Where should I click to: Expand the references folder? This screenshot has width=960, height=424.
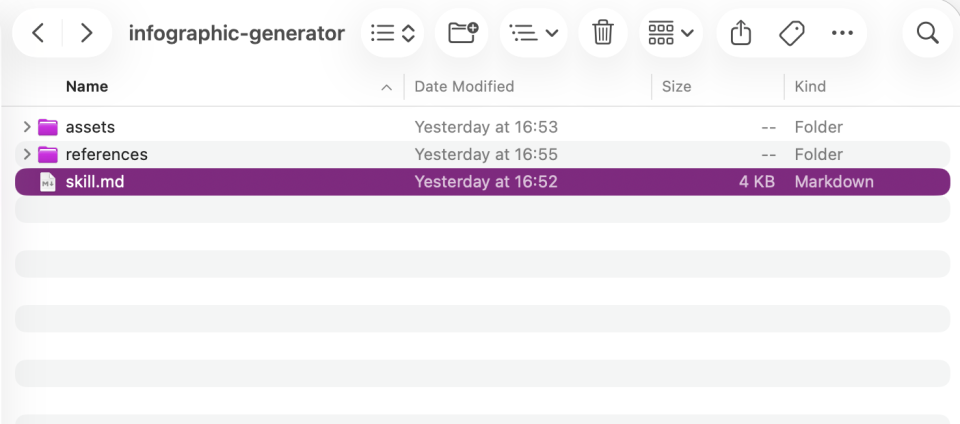(27, 154)
